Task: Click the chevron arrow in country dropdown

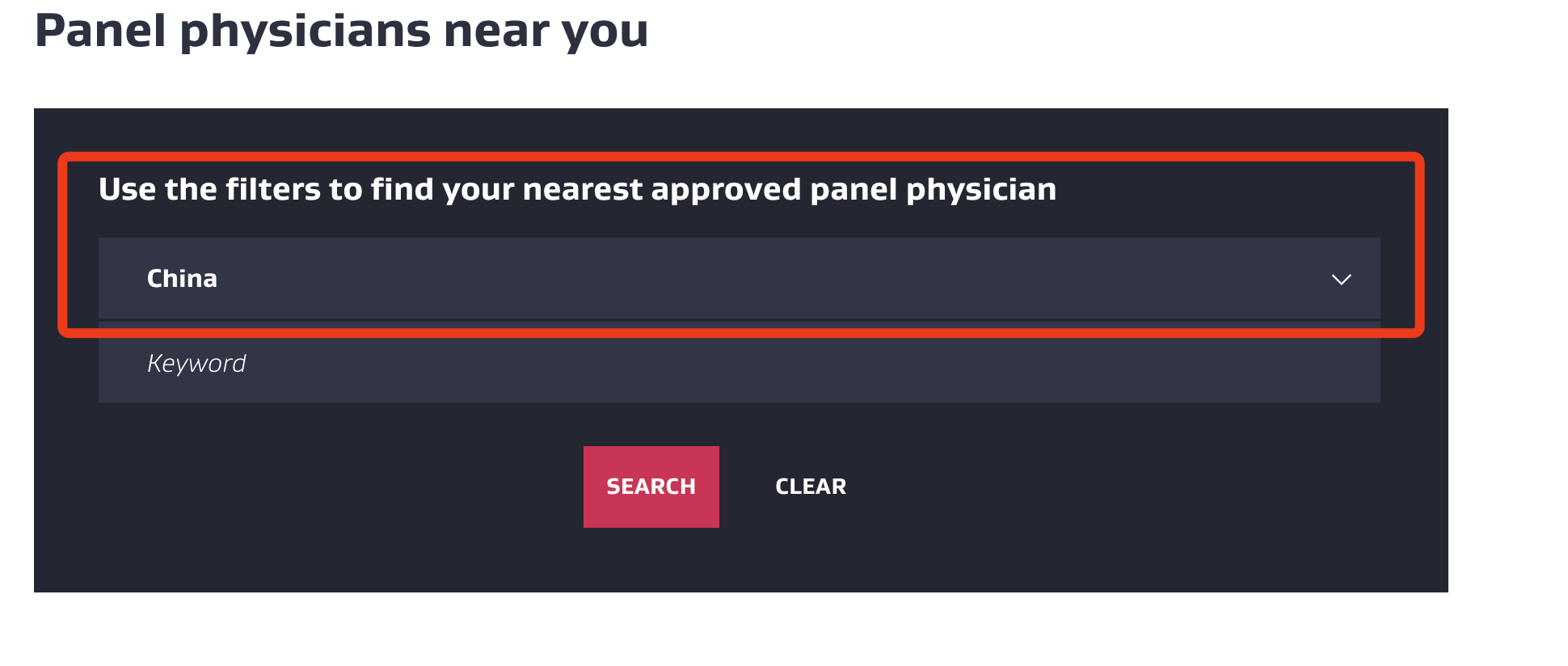Action: pos(1341,280)
